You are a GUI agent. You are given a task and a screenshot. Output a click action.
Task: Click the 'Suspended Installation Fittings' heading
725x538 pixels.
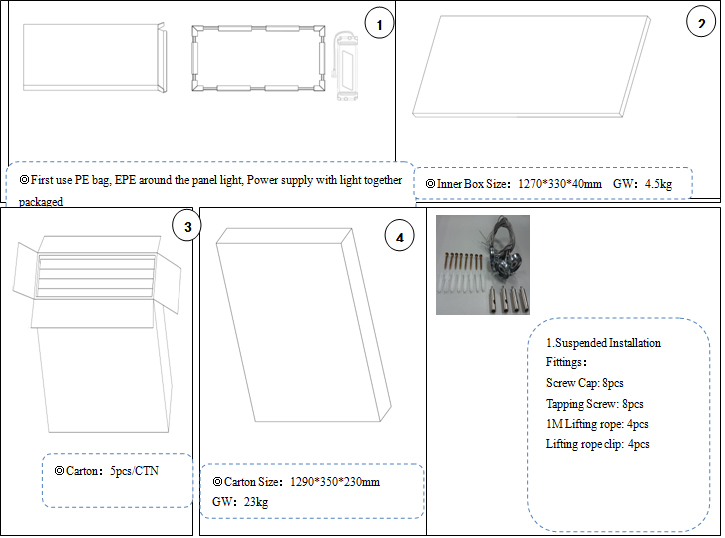click(603, 353)
